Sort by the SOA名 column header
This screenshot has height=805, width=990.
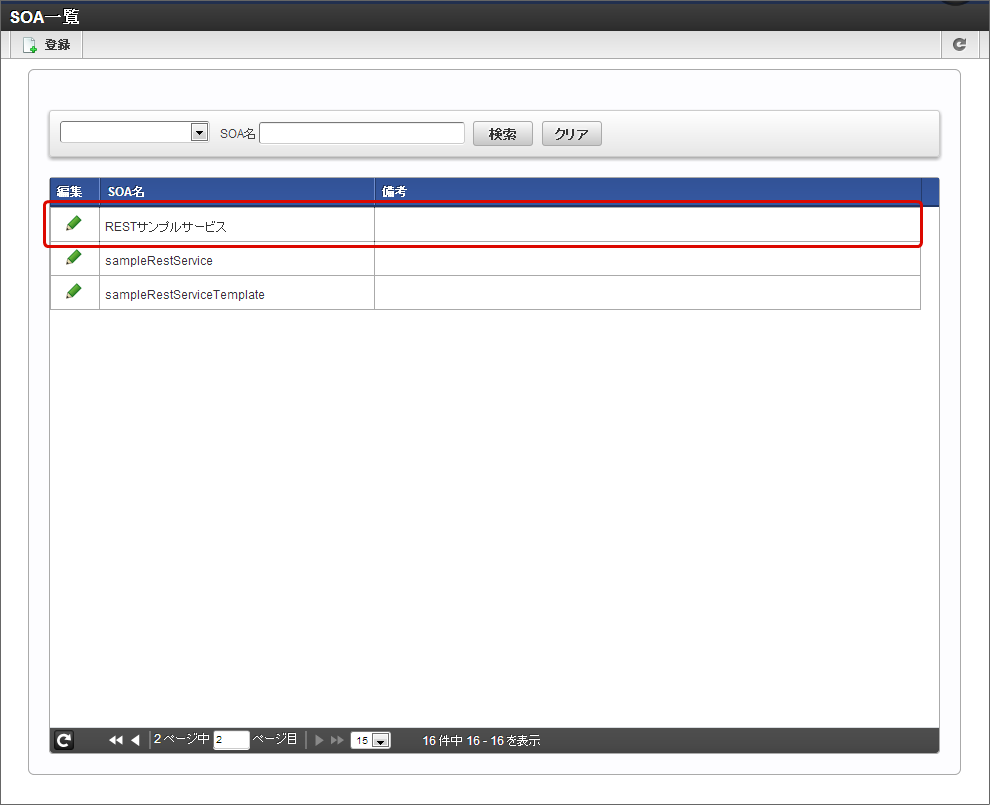point(237,191)
